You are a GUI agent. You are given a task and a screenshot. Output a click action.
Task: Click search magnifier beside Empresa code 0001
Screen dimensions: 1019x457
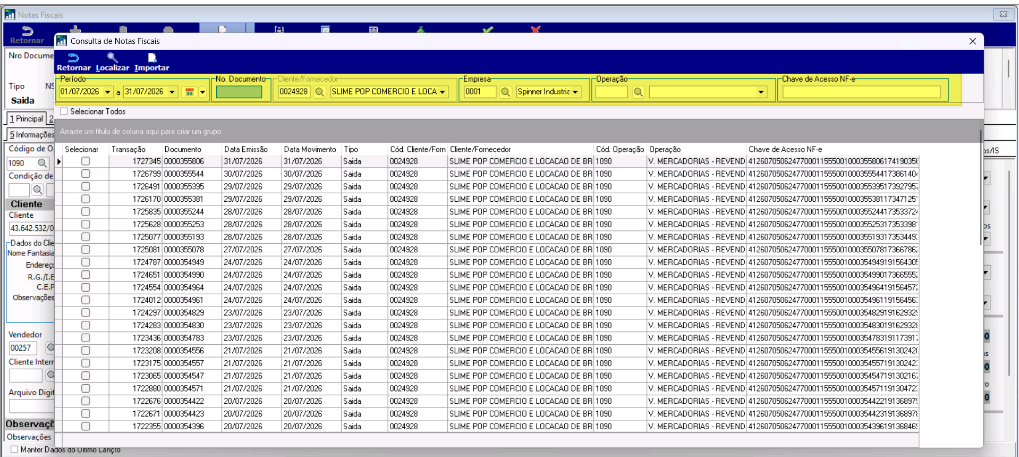click(x=506, y=92)
